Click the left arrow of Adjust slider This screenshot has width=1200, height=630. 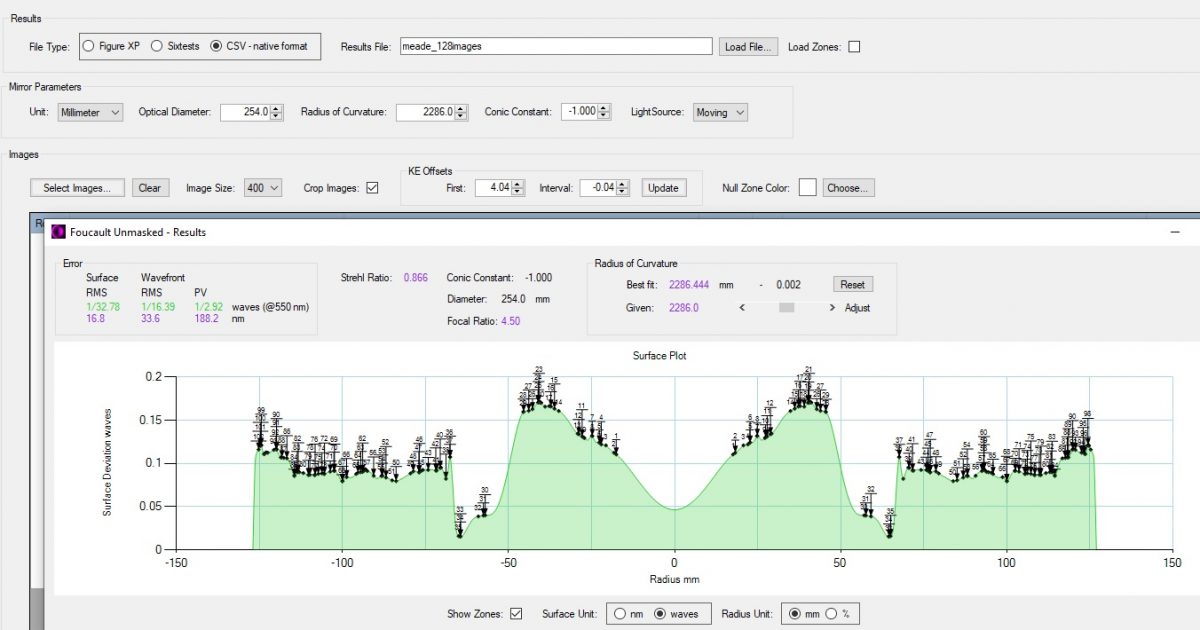click(x=741, y=308)
